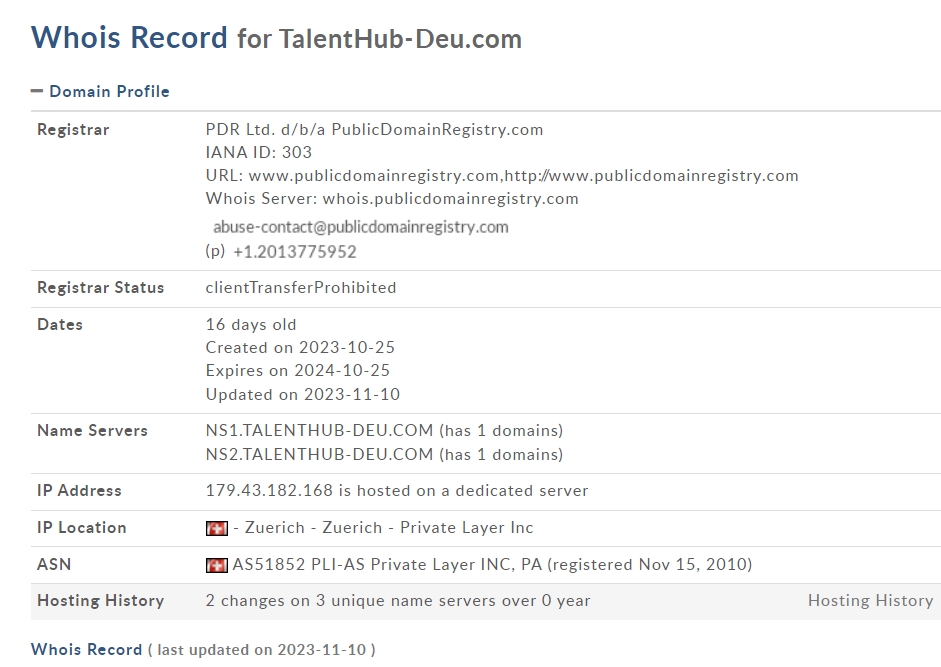Click the registrar phone number +1.2013775952
Viewport: 941px width, 667px height.
295,252
